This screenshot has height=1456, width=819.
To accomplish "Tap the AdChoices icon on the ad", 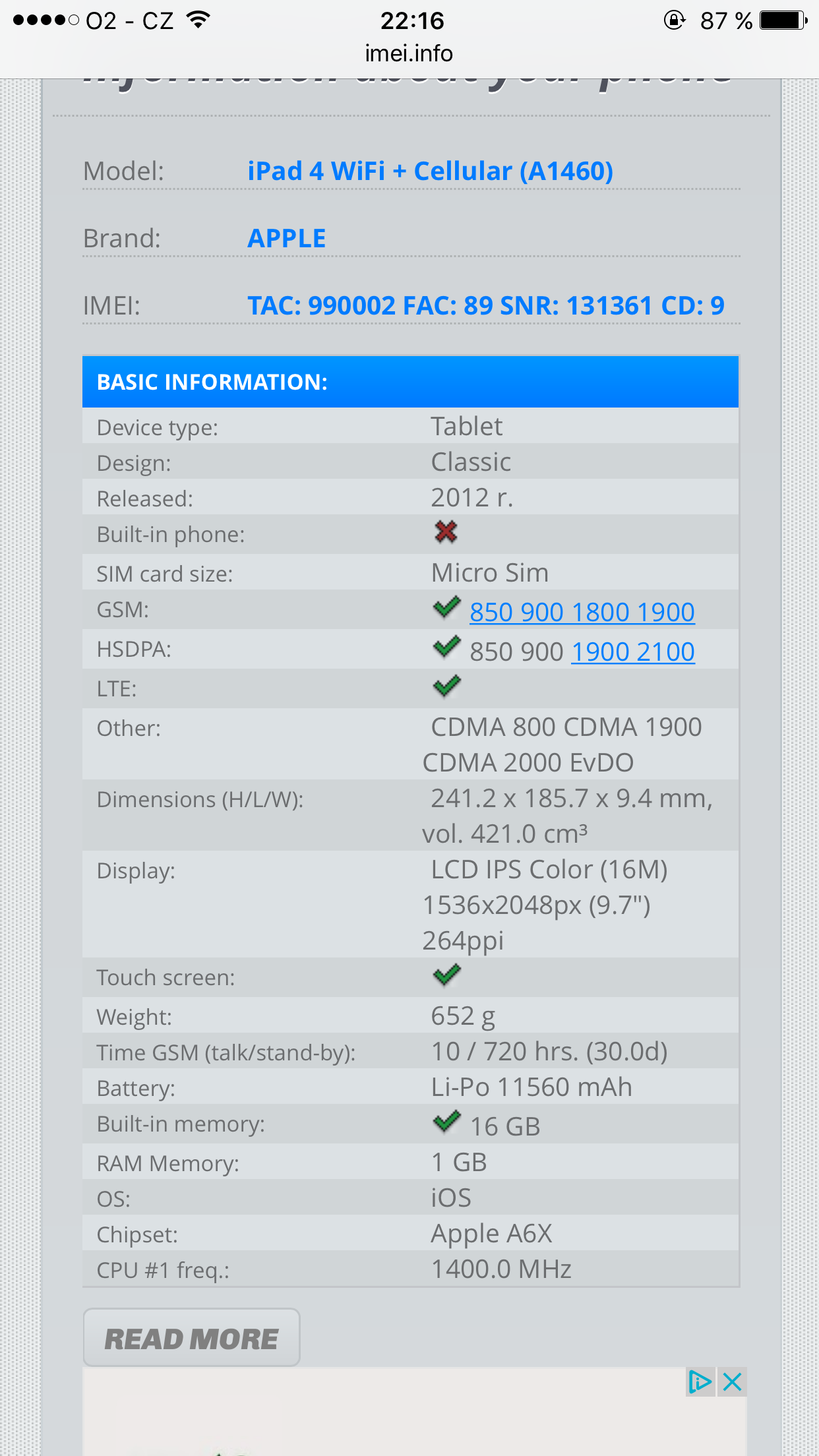I will [699, 1381].
